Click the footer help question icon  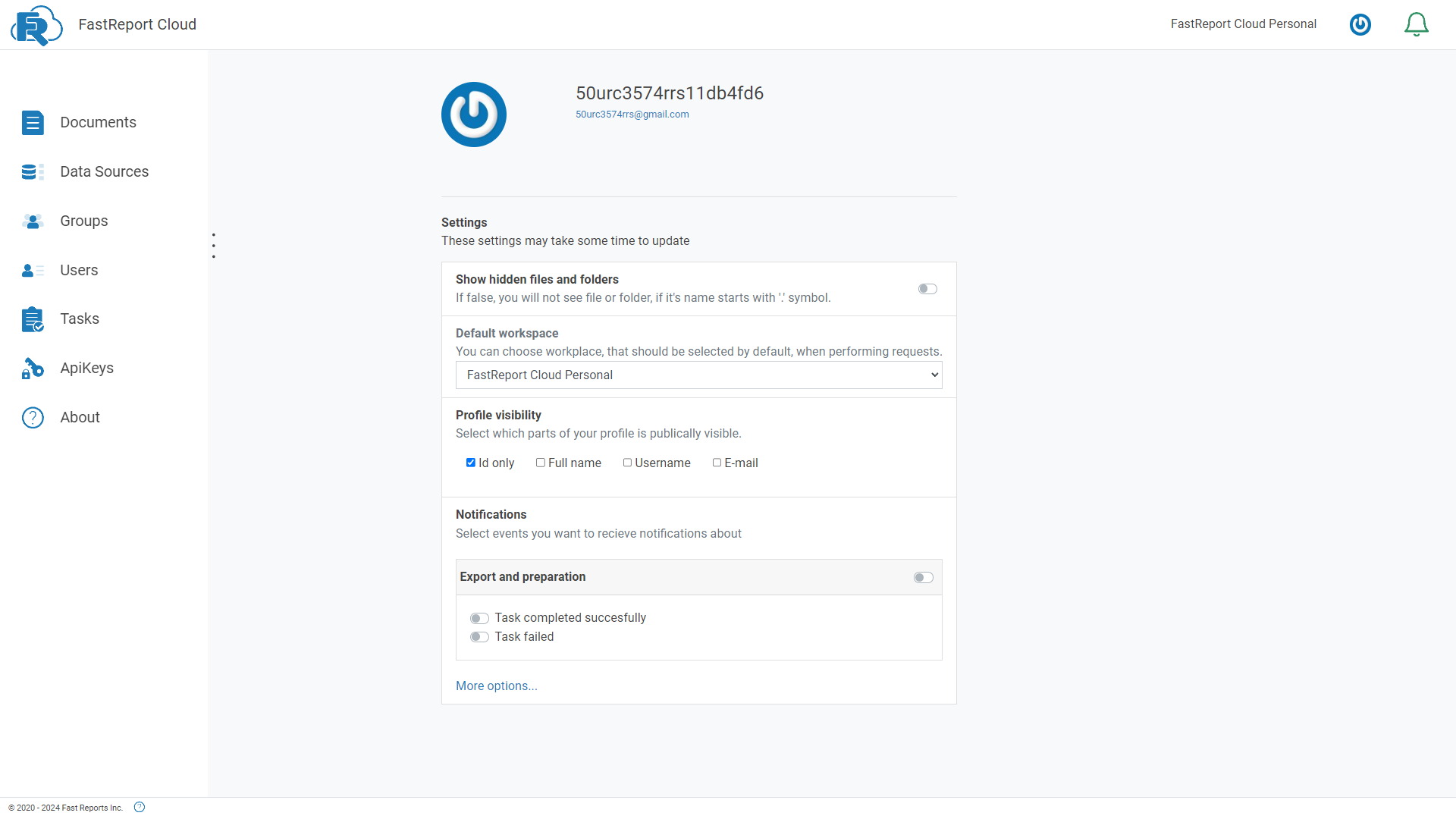point(140,808)
